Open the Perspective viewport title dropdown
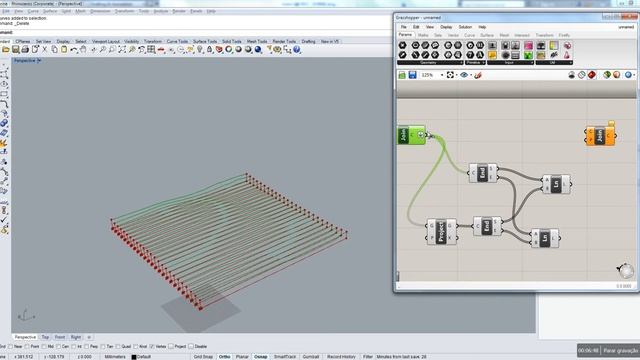The image size is (640, 360). (x=39, y=60)
